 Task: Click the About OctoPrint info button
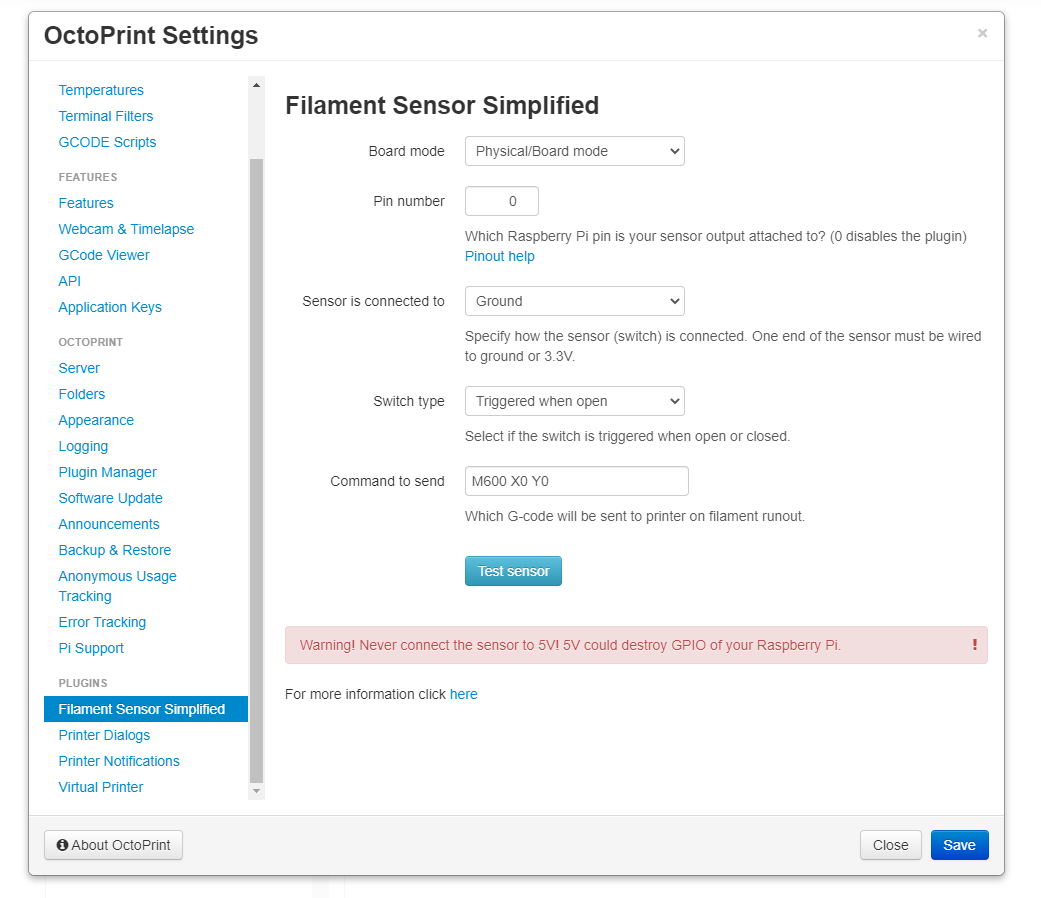[114, 845]
